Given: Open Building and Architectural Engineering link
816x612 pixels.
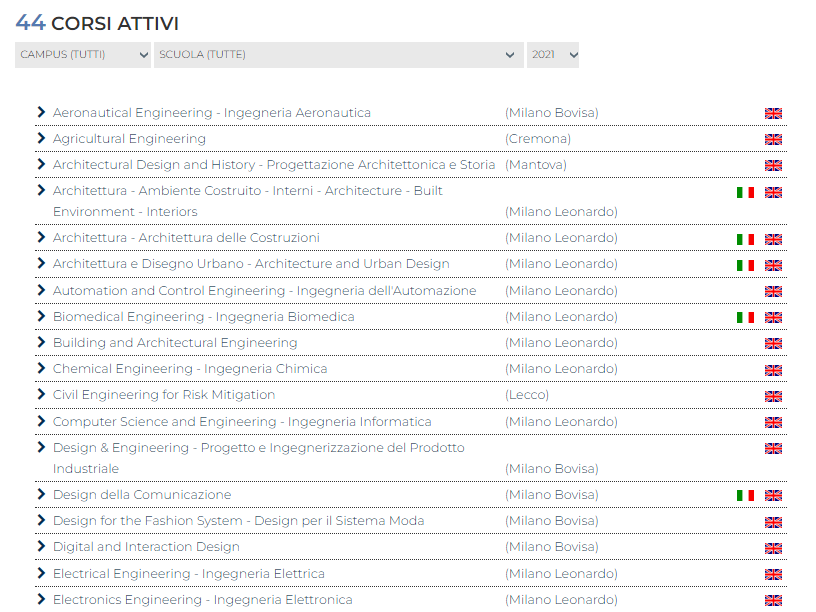Looking at the screenshot, I should point(175,343).
